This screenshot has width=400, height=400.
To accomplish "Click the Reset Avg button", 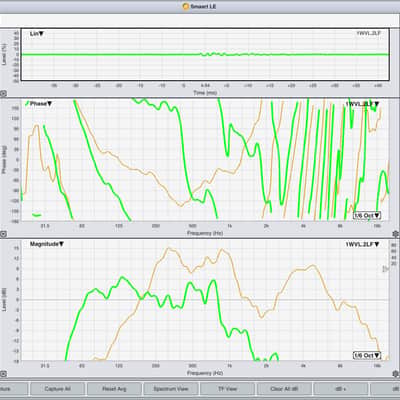I will [x=114, y=389].
